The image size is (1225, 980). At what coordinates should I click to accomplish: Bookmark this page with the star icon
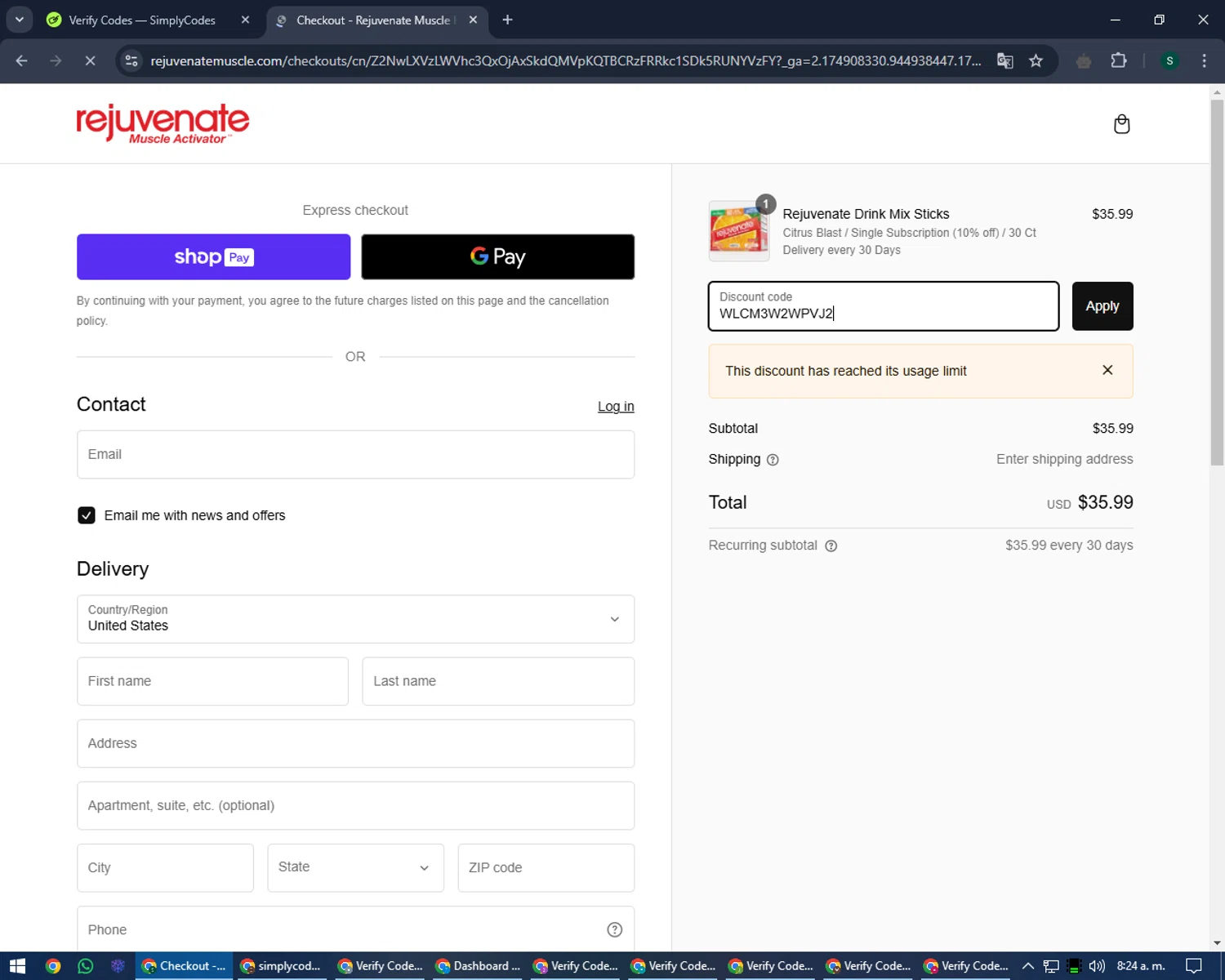[1036, 60]
